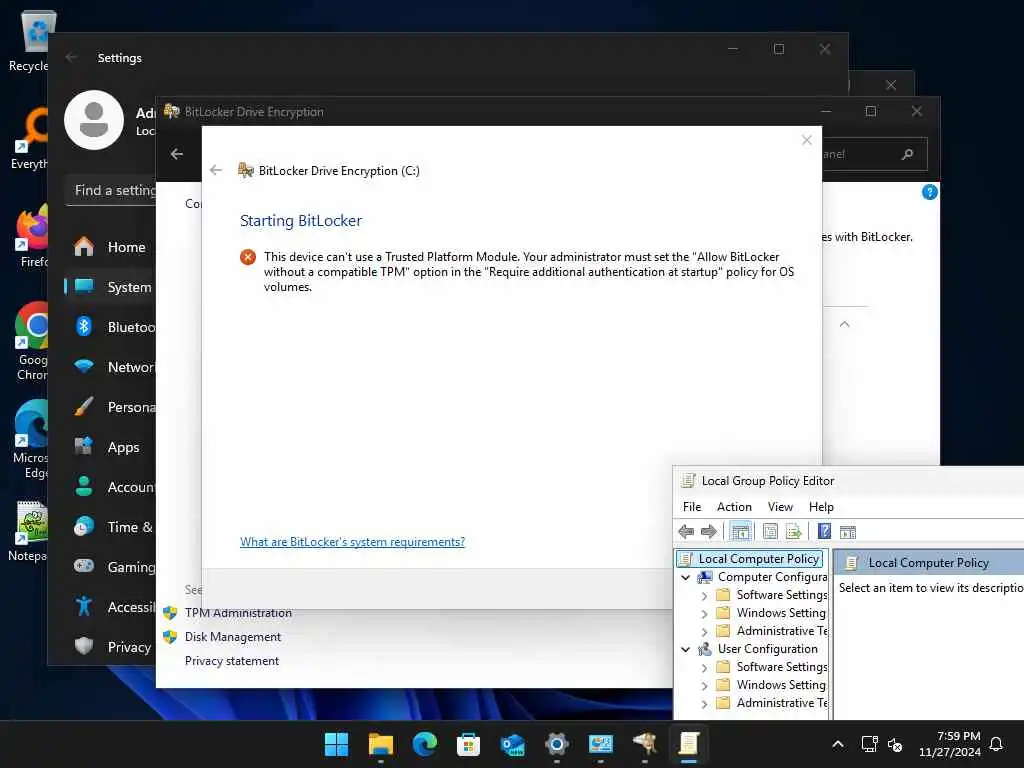Open TPM Administration link

tap(238, 613)
